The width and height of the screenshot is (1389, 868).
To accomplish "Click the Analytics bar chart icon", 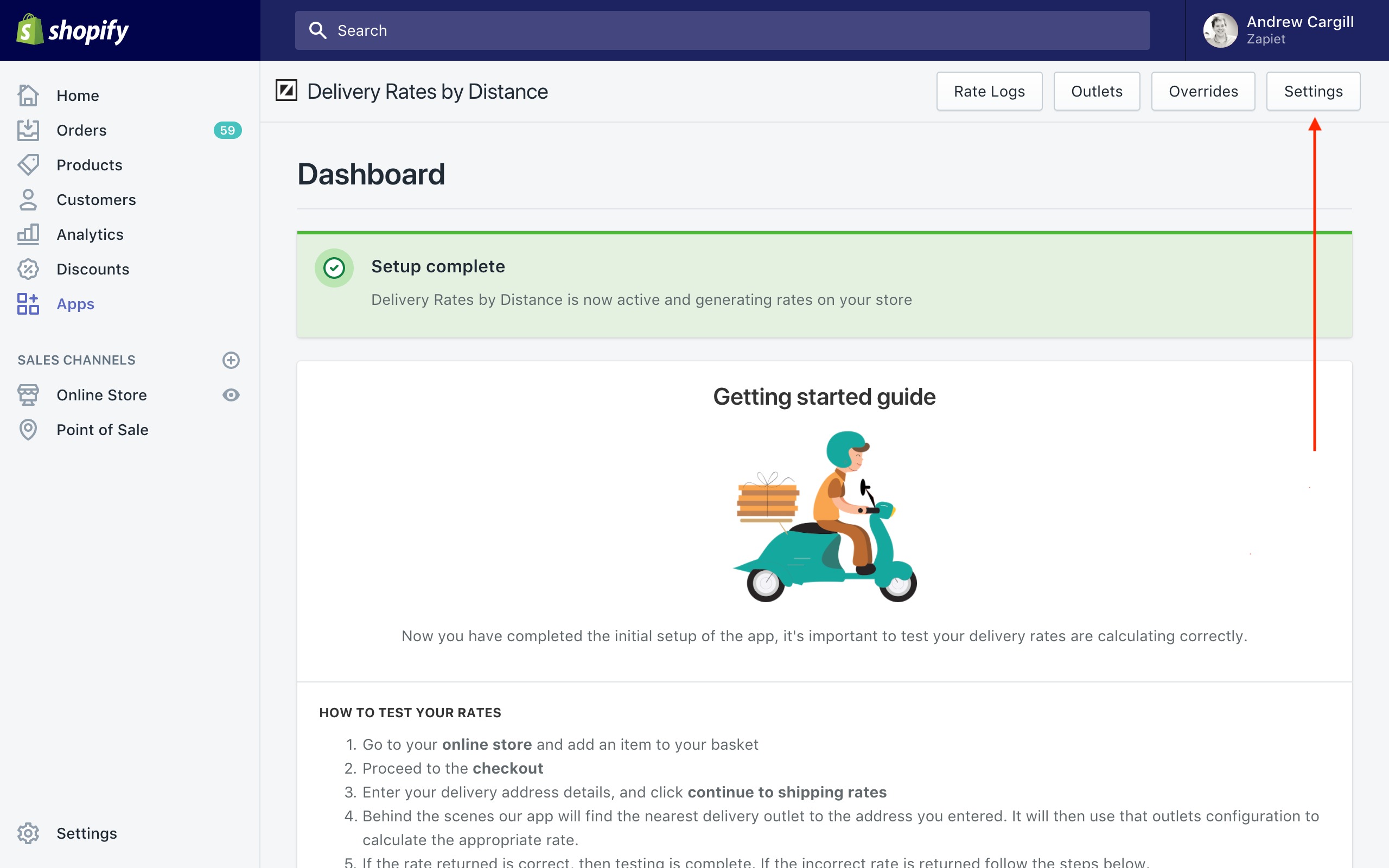I will (28, 234).
